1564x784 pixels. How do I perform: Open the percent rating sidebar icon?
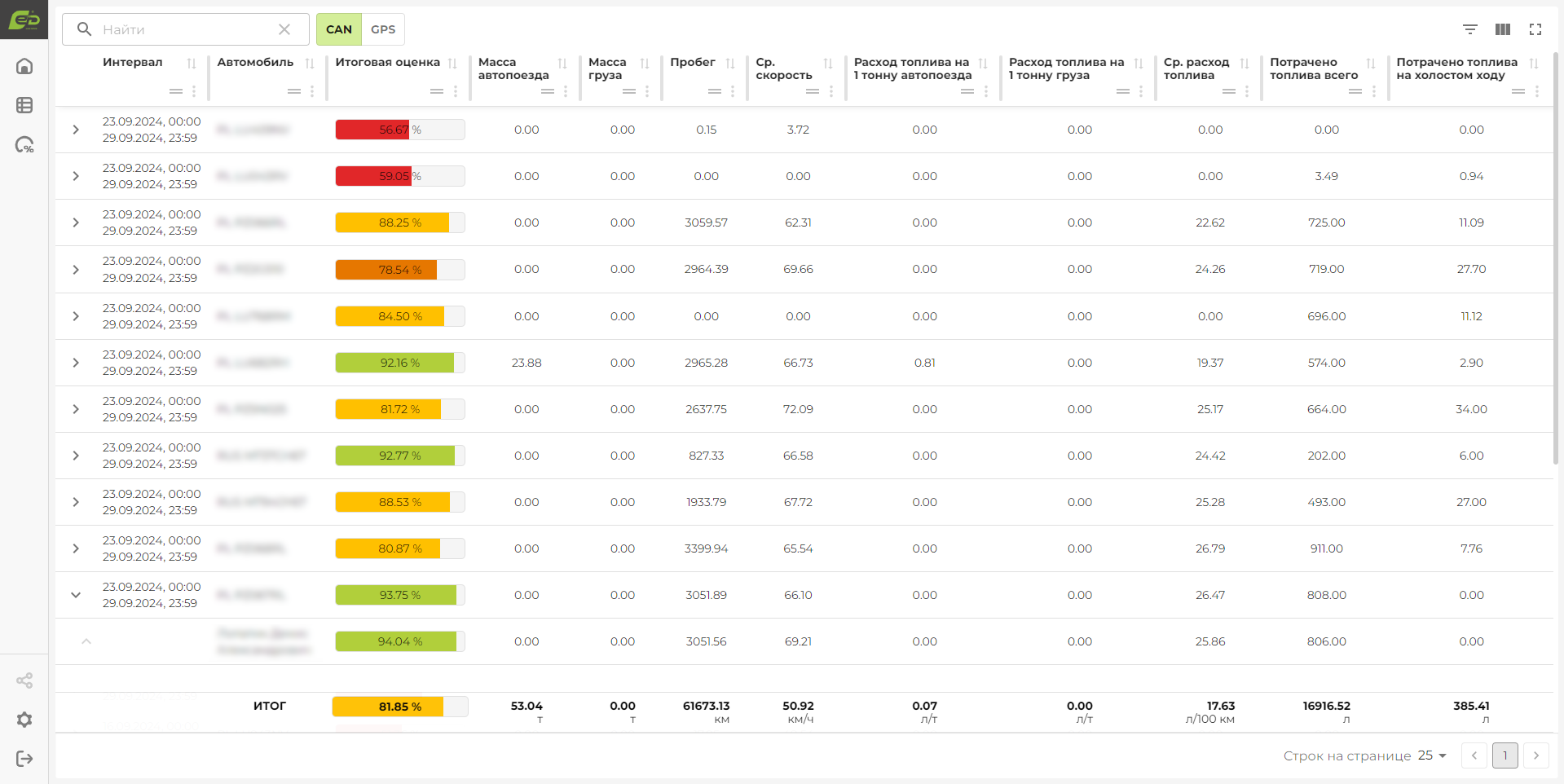(24, 145)
